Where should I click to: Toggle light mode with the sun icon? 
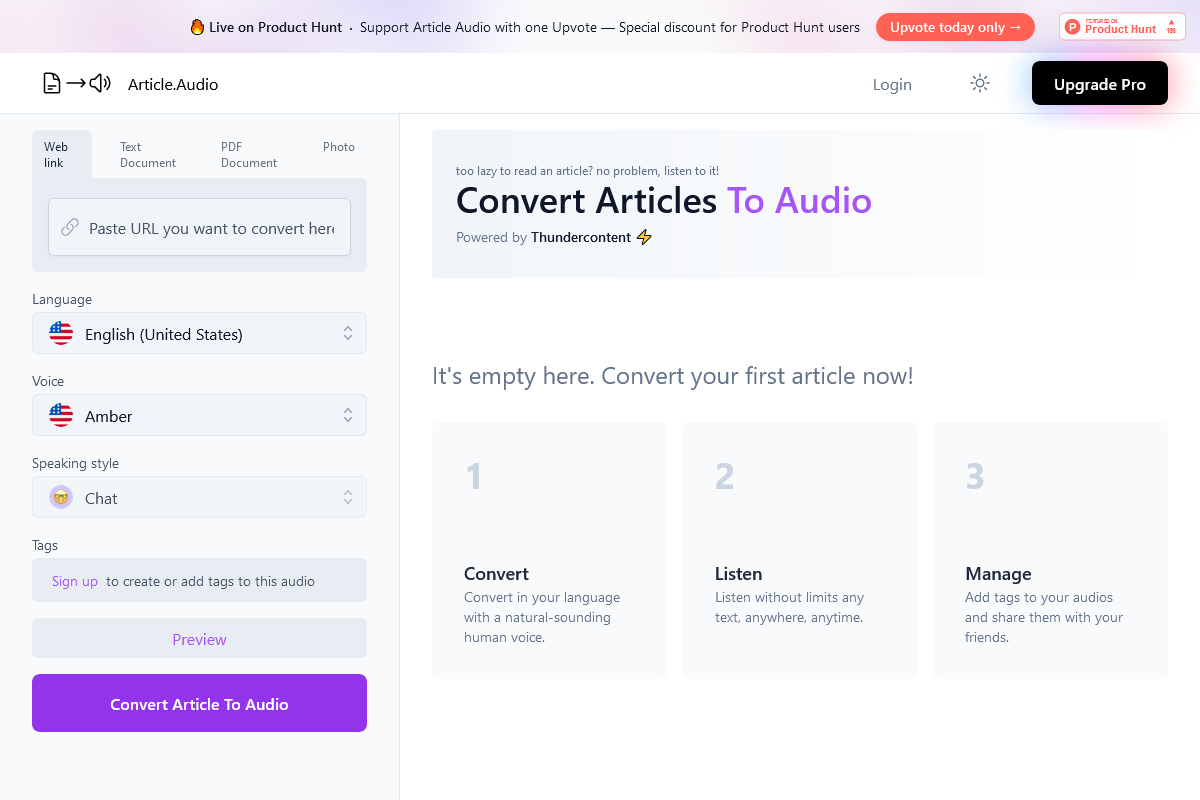[x=979, y=83]
